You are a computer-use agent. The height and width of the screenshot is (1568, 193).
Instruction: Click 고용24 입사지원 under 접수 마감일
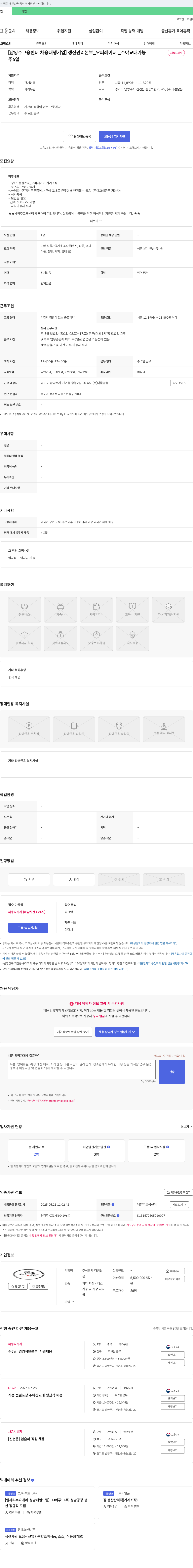[x=28, y=928]
